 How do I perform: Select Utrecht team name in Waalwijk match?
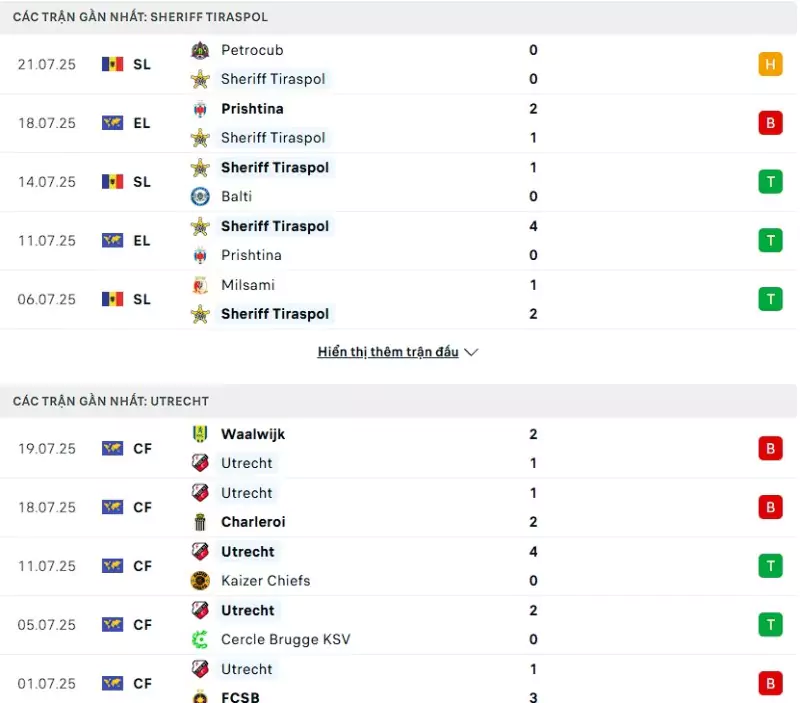coord(246,463)
